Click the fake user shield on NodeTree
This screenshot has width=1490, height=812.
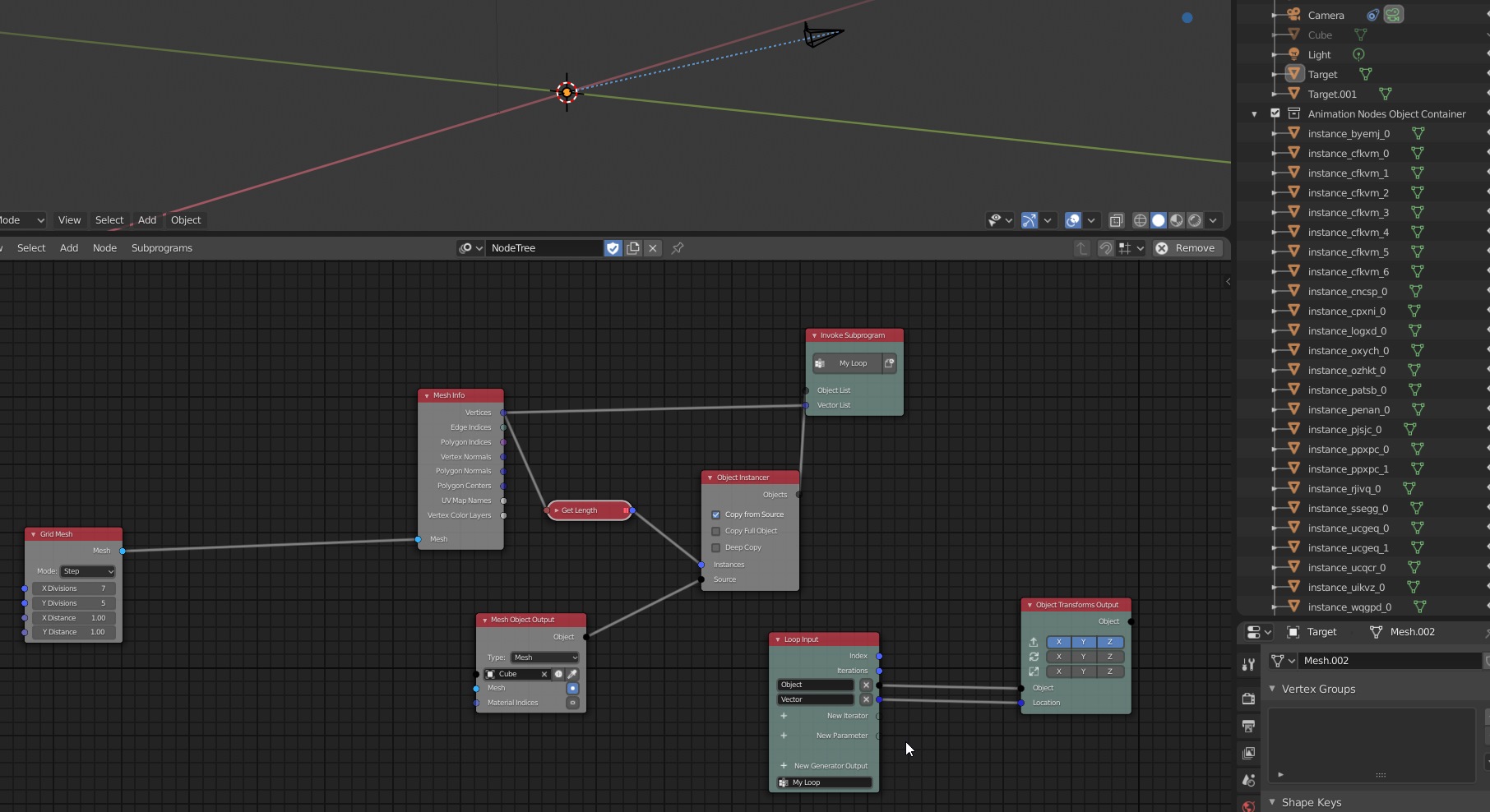612,247
